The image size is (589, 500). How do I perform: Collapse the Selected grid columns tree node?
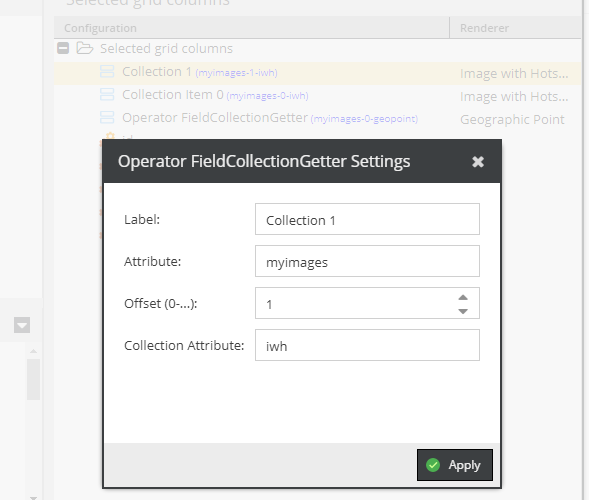[x=63, y=48]
